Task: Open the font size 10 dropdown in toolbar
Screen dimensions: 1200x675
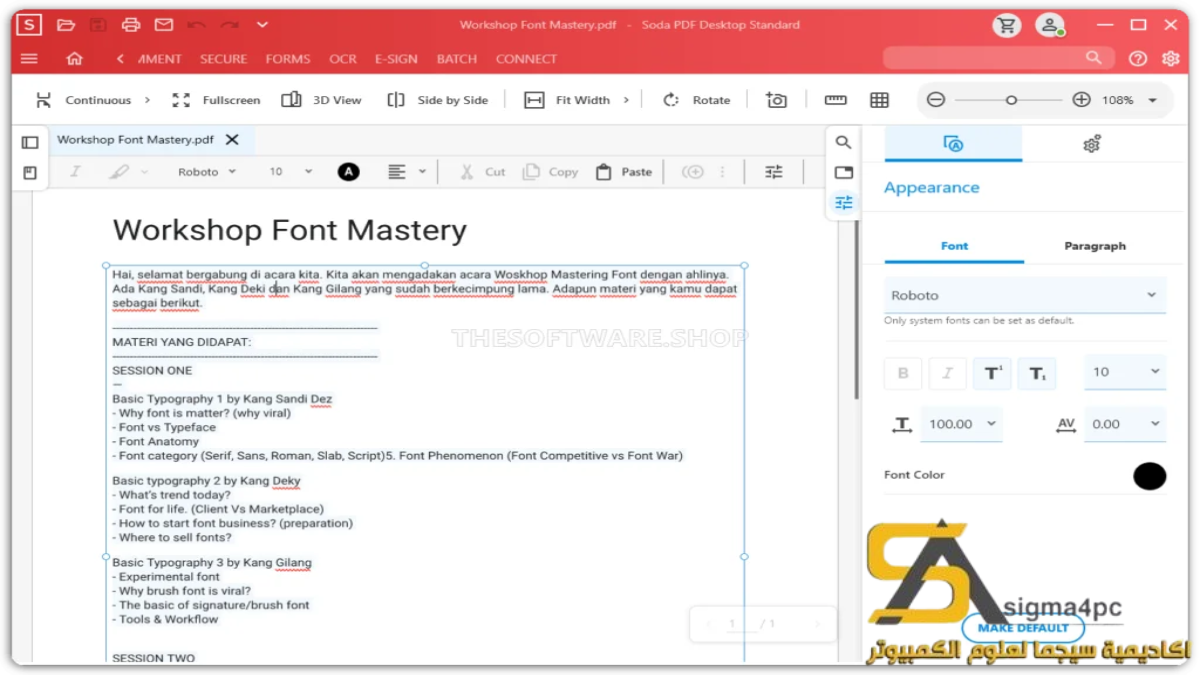Action: [290, 172]
